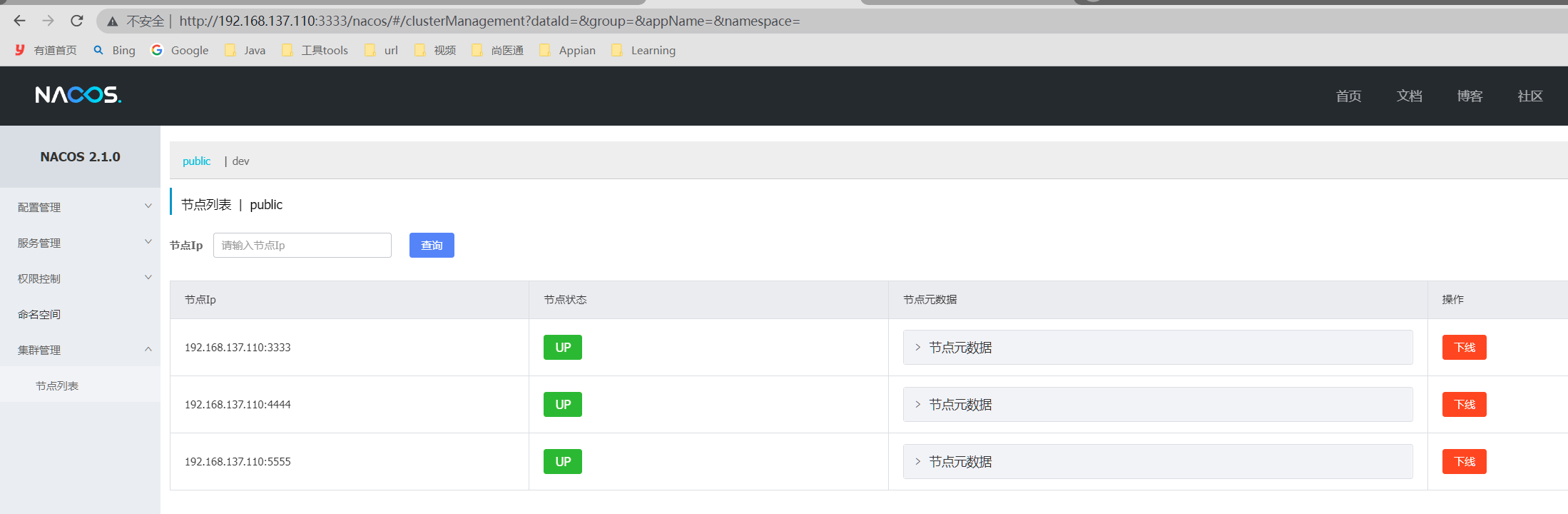Open the 有道首页 bookmark
Viewport: 1568px width, 514px height.
pyautogui.click(x=46, y=50)
